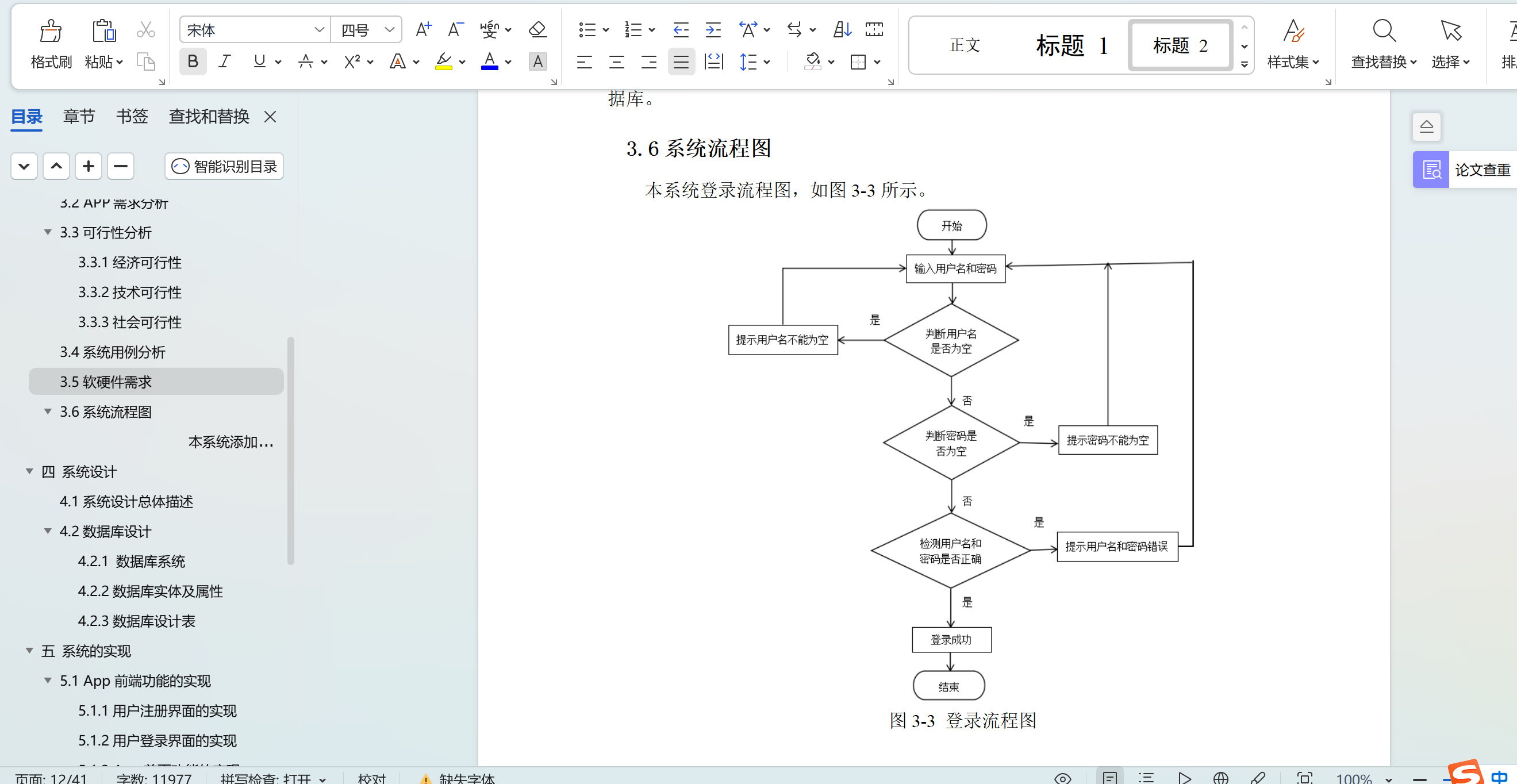Decrease paragraph indent
The height and width of the screenshot is (784, 1517).
(x=680, y=29)
